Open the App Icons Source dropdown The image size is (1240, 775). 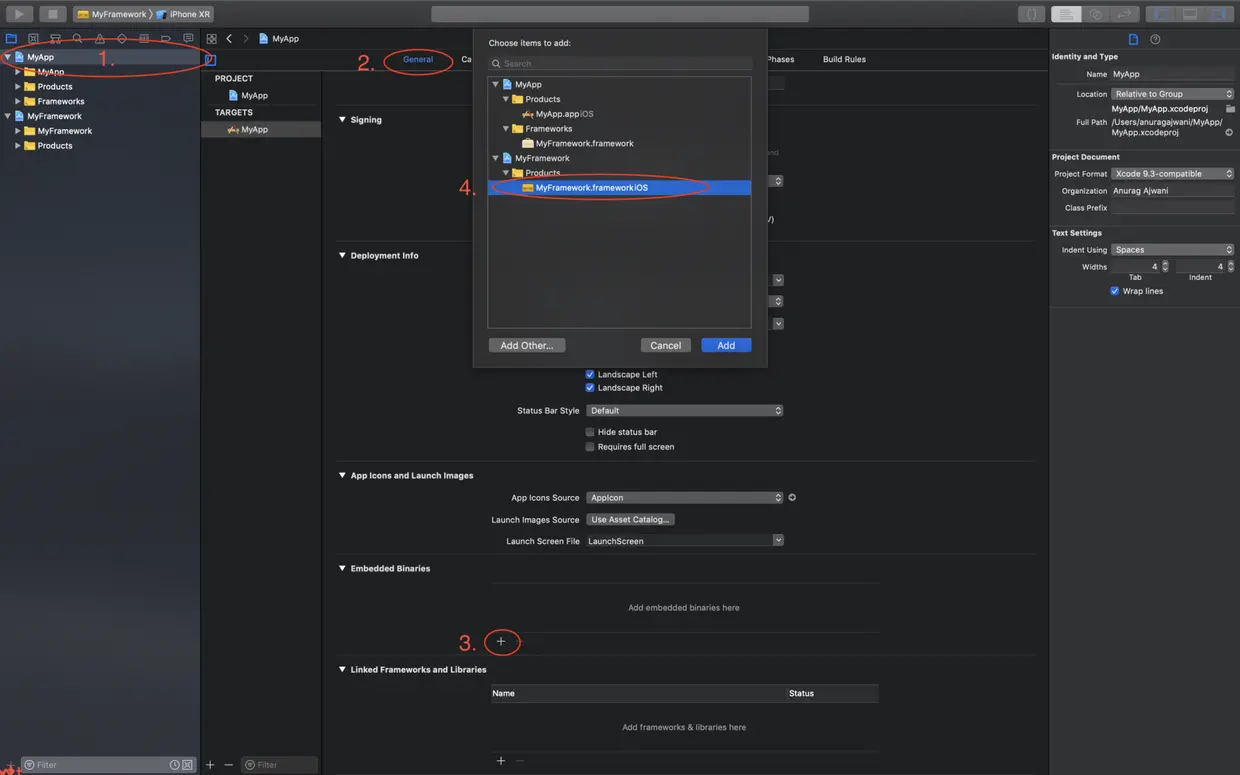coord(685,497)
